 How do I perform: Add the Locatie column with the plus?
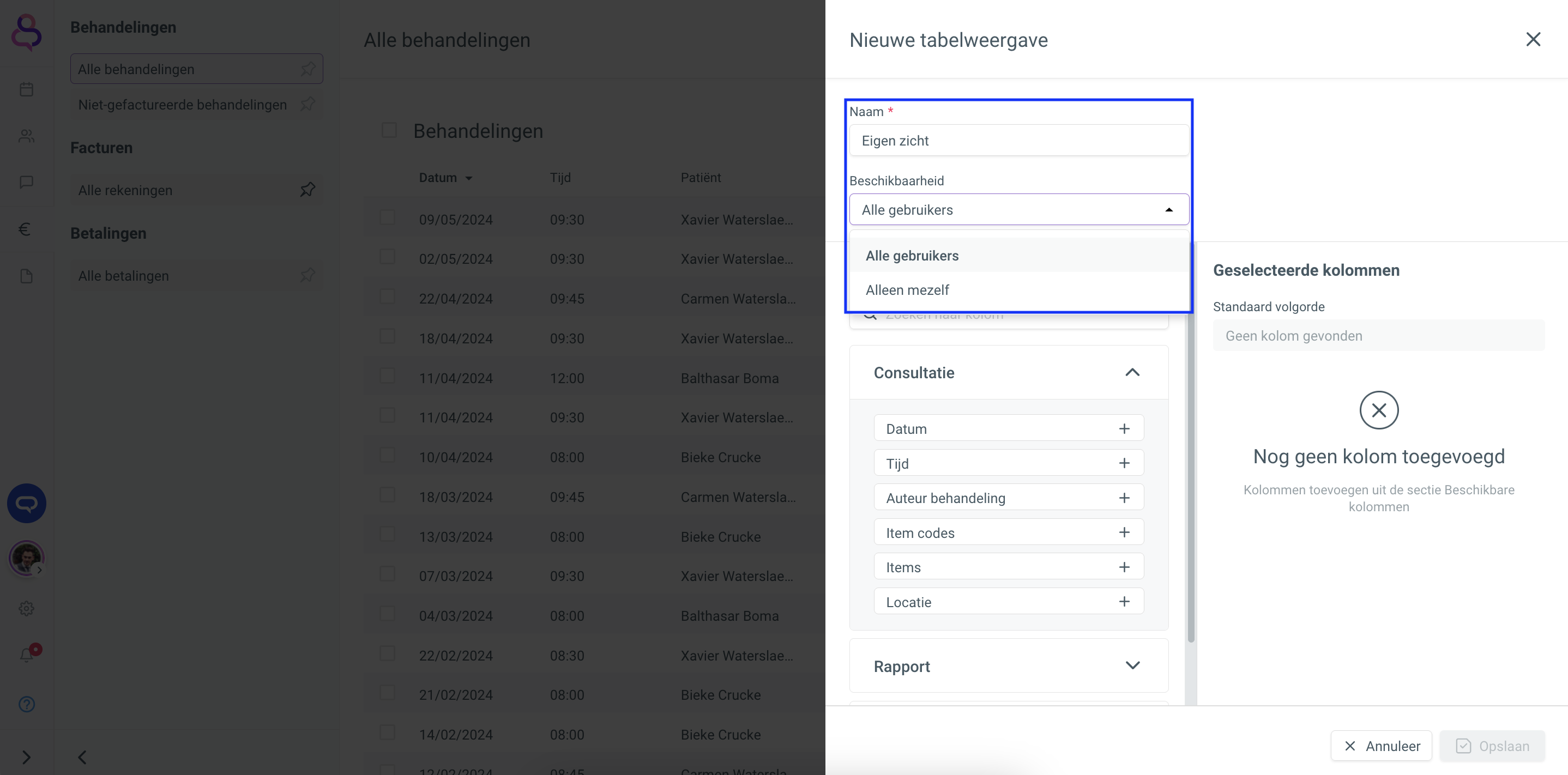(x=1124, y=602)
